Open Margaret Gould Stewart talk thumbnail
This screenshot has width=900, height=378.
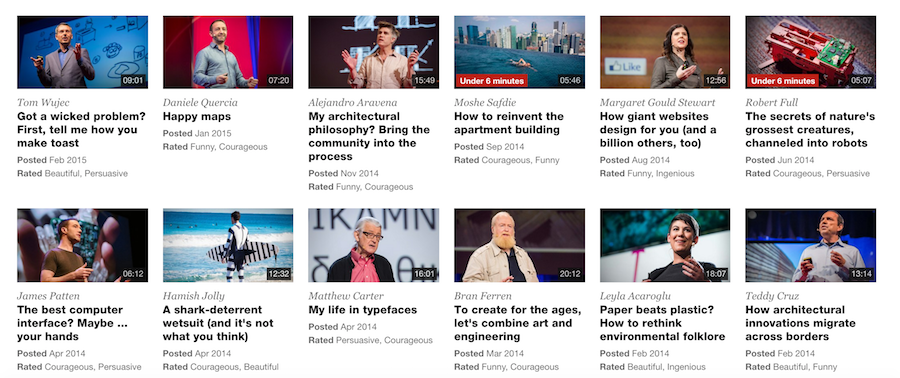pyautogui.click(x=665, y=52)
